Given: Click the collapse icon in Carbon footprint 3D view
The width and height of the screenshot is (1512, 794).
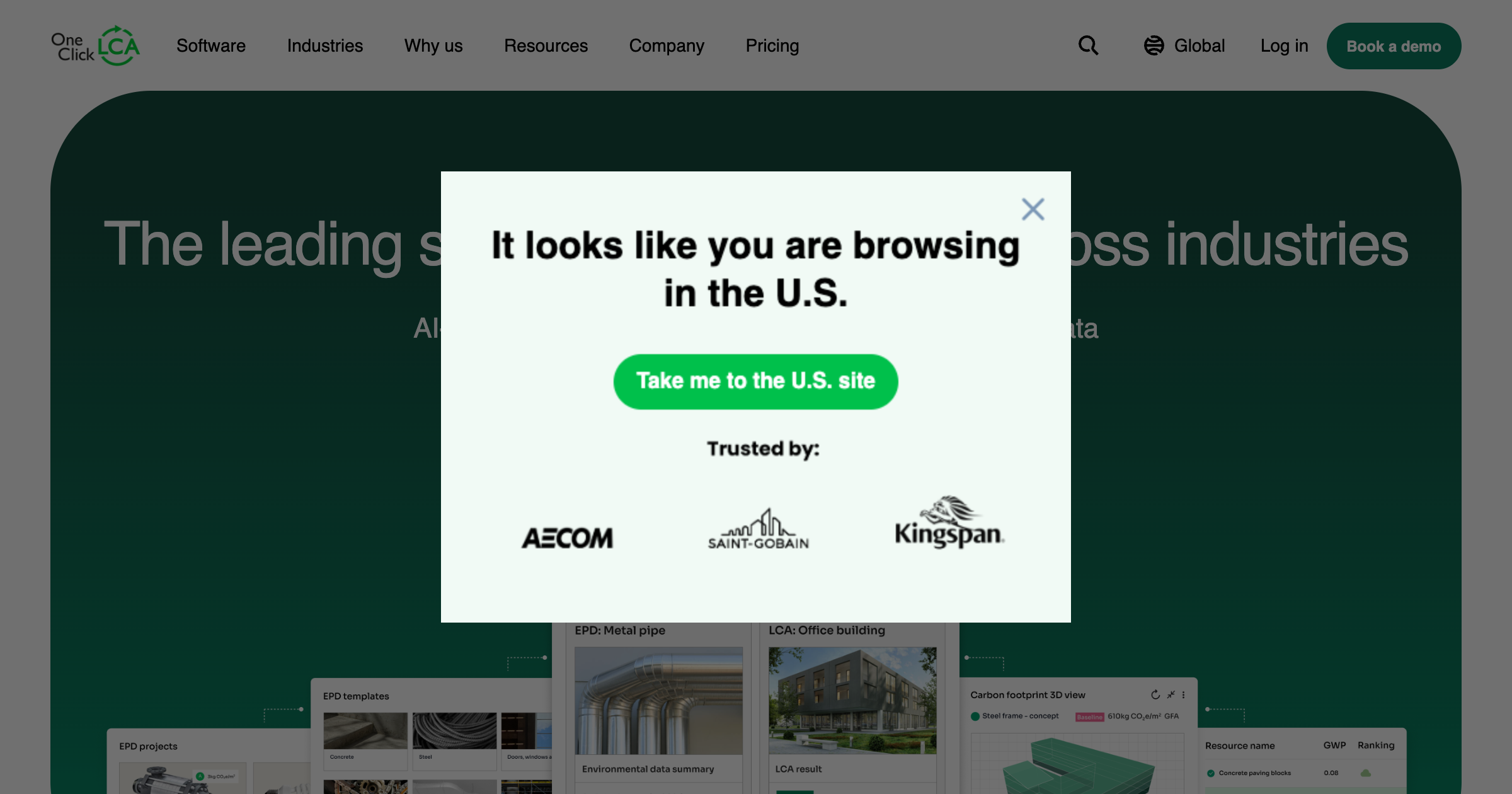Looking at the screenshot, I should pos(1171,694).
